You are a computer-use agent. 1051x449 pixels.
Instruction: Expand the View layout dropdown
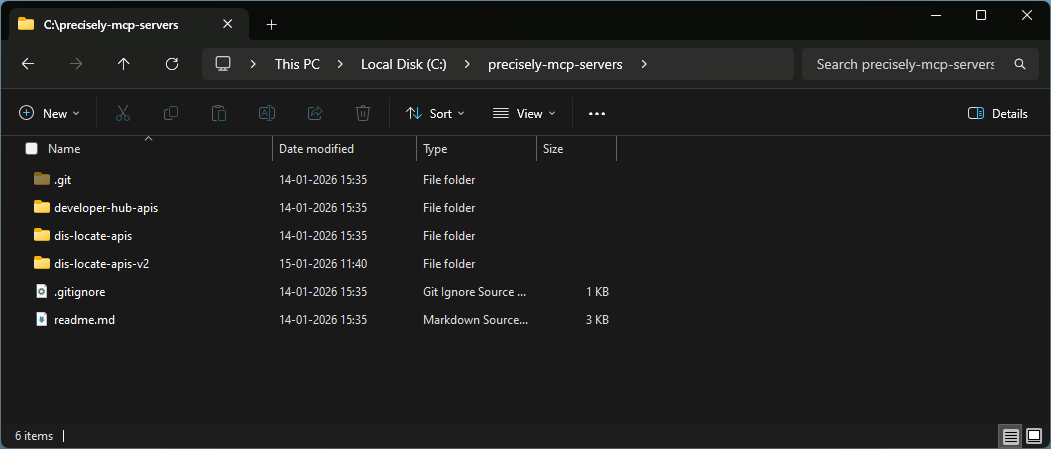(x=524, y=114)
